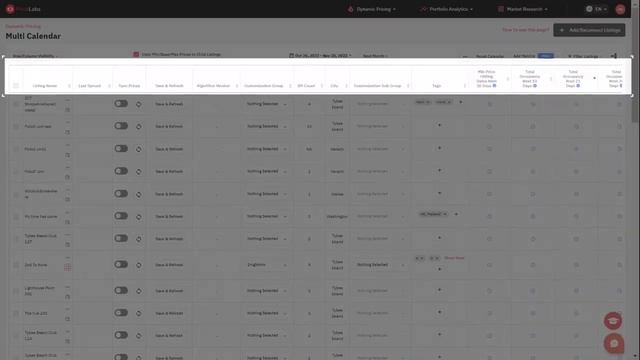Open the user avatar menu

click(x=620, y=9)
